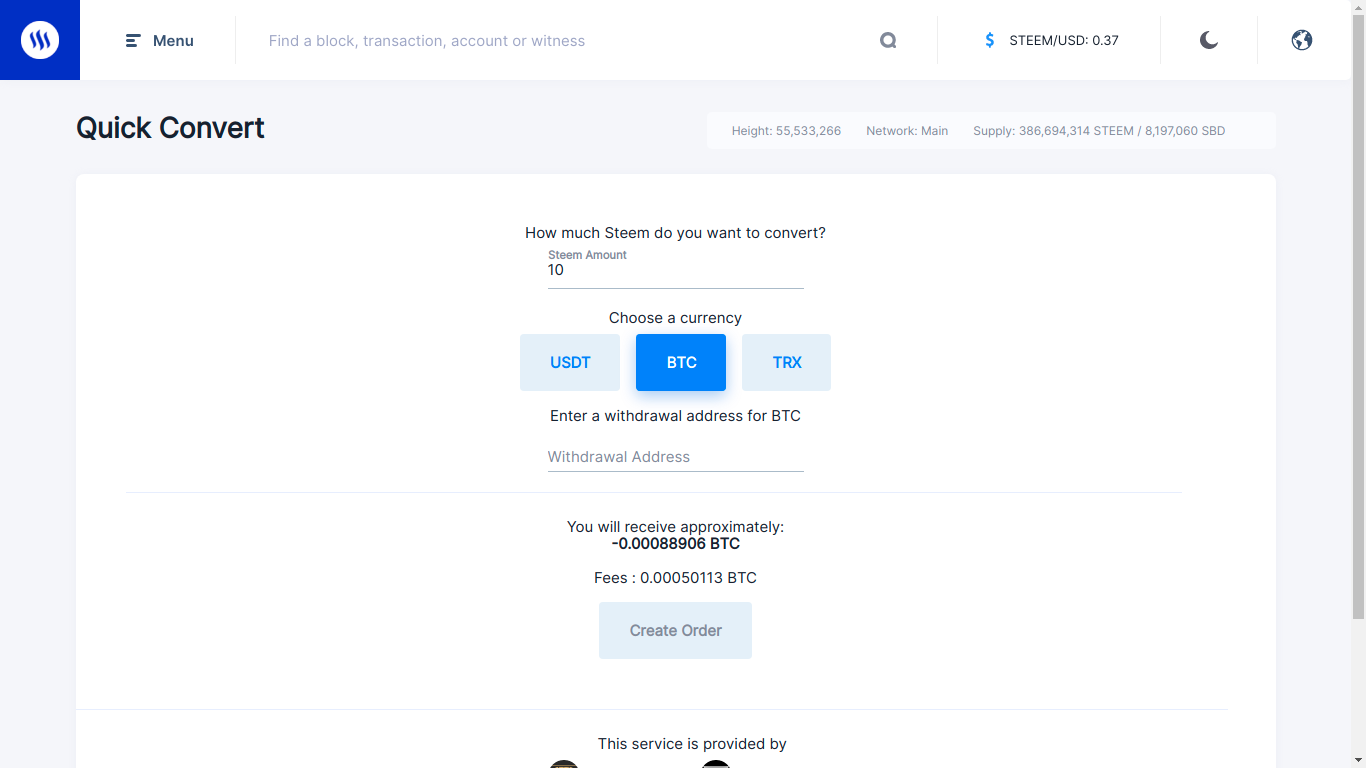Click the search magnifier icon
Image resolution: width=1366 pixels, height=768 pixels.
(x=888, y=41)
